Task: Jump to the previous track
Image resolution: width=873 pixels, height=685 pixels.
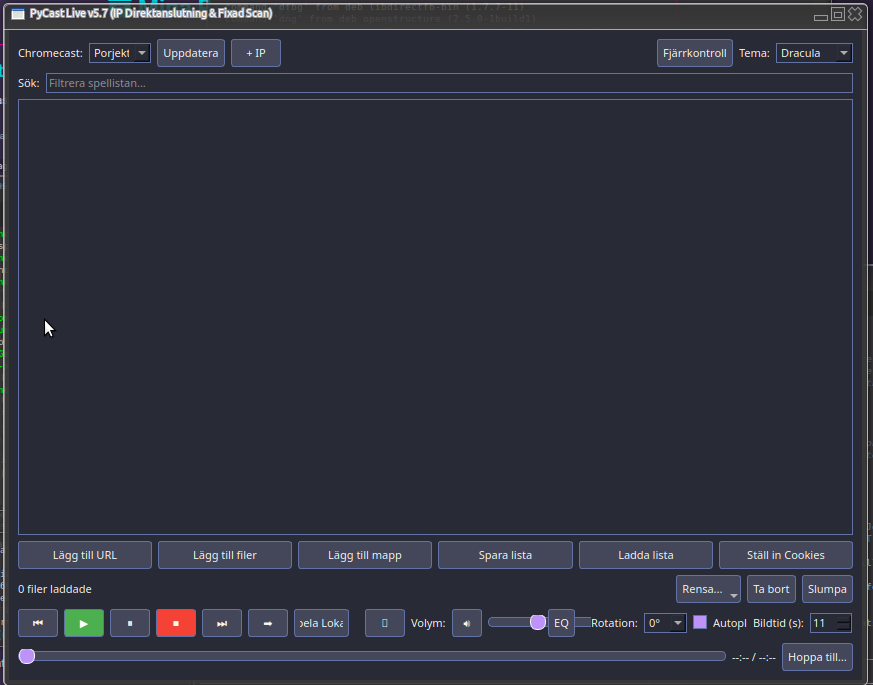Action: [x=38, y=623]
